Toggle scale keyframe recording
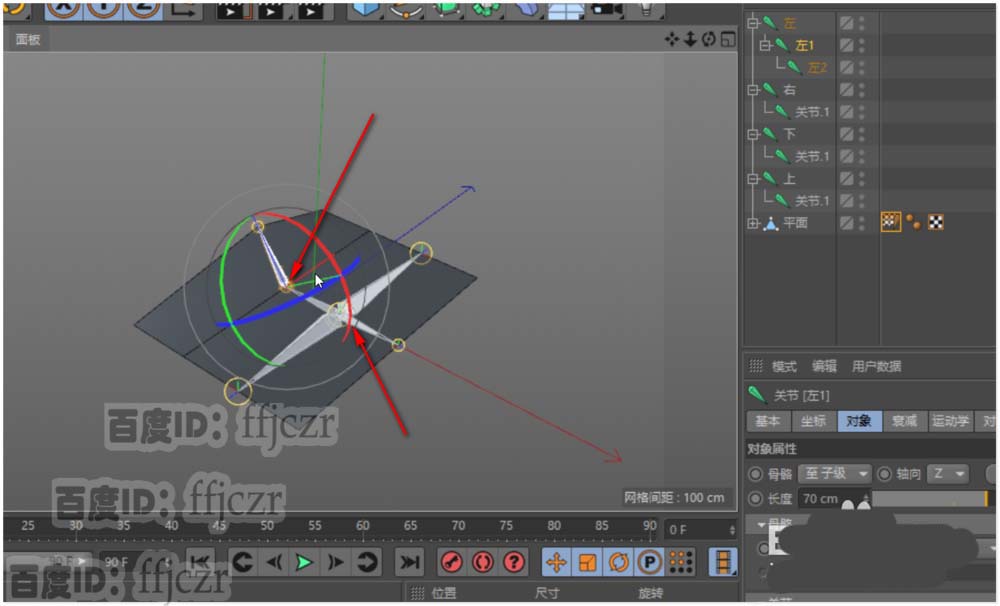Image resolution: width=1000 pixels, height=606 pixels. 587,563
